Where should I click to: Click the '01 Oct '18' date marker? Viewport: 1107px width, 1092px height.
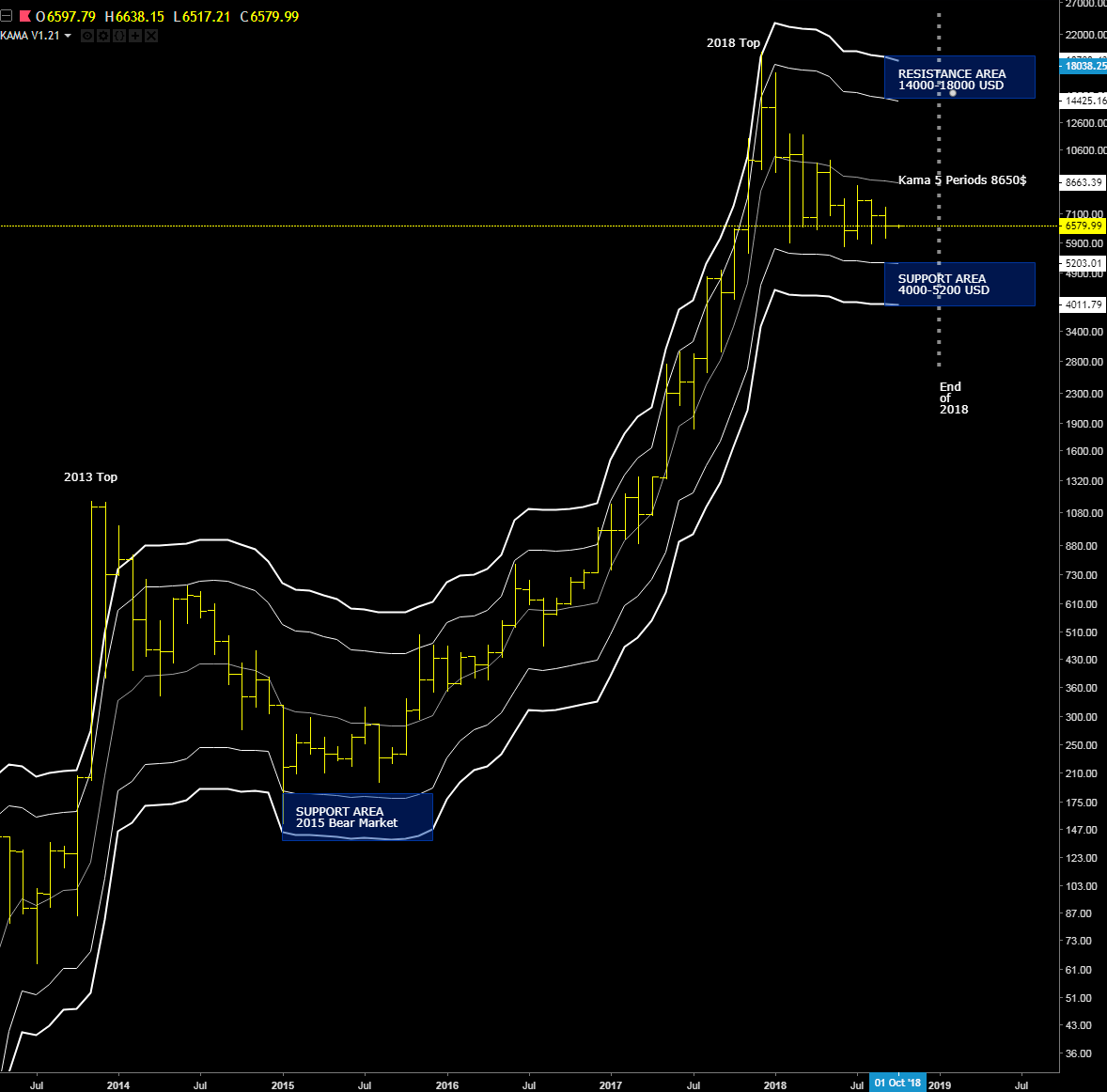click(897, 1083)
